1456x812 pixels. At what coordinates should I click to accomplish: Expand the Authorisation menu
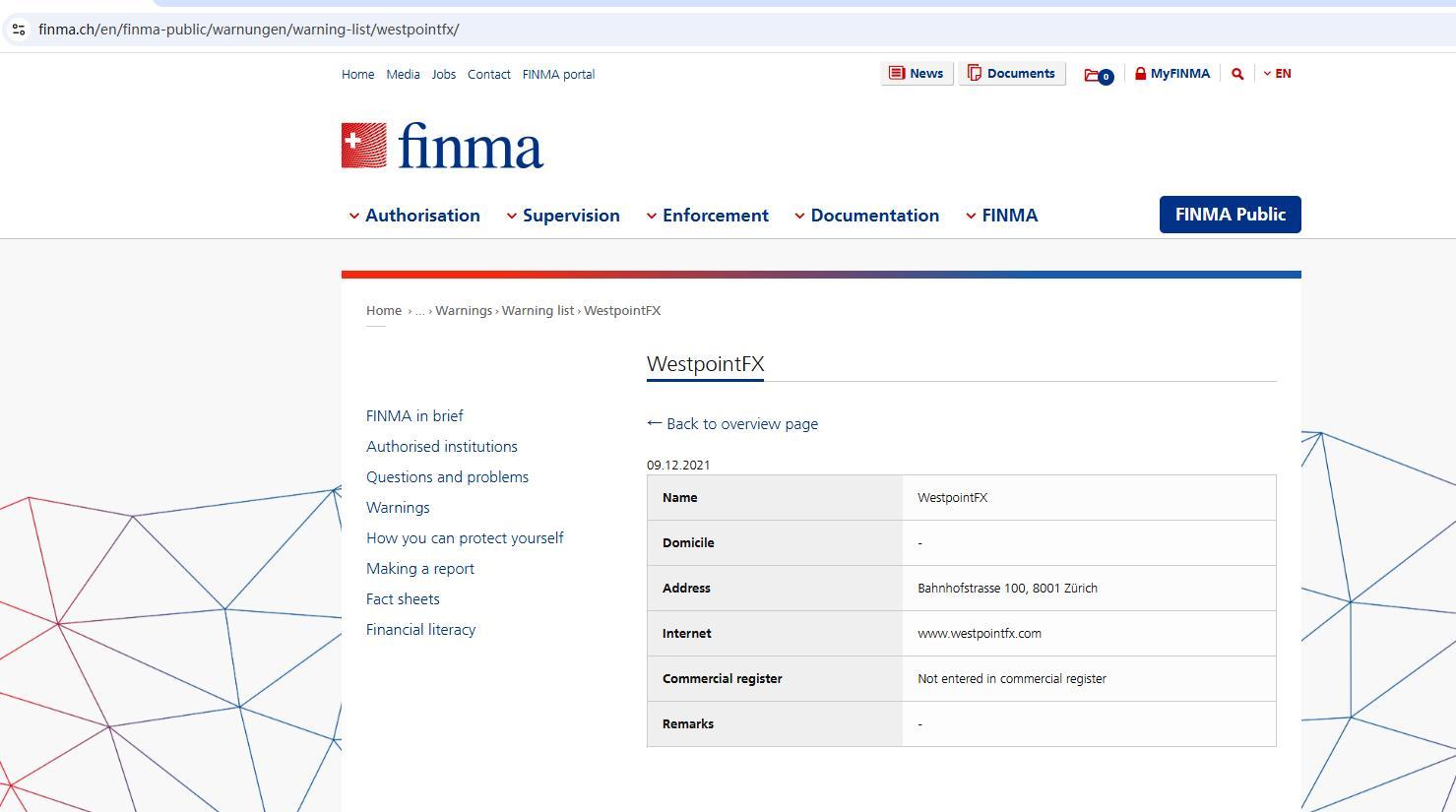click(414, 216)
